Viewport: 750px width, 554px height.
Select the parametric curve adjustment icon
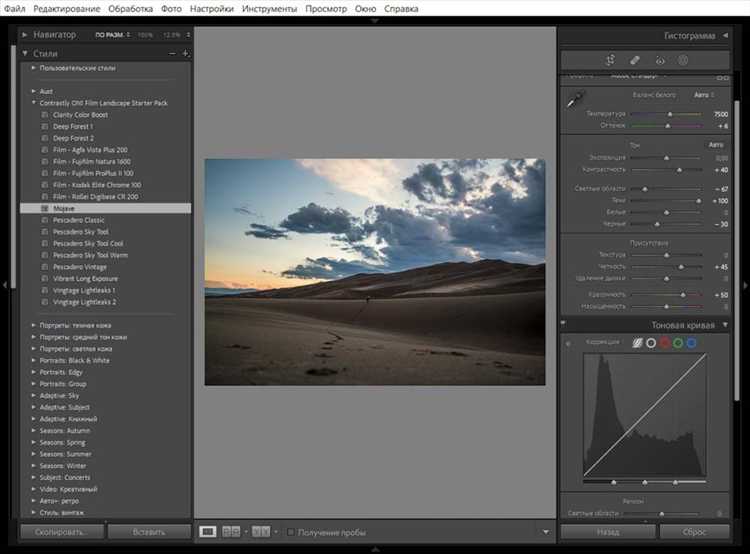tap(637, 343)
